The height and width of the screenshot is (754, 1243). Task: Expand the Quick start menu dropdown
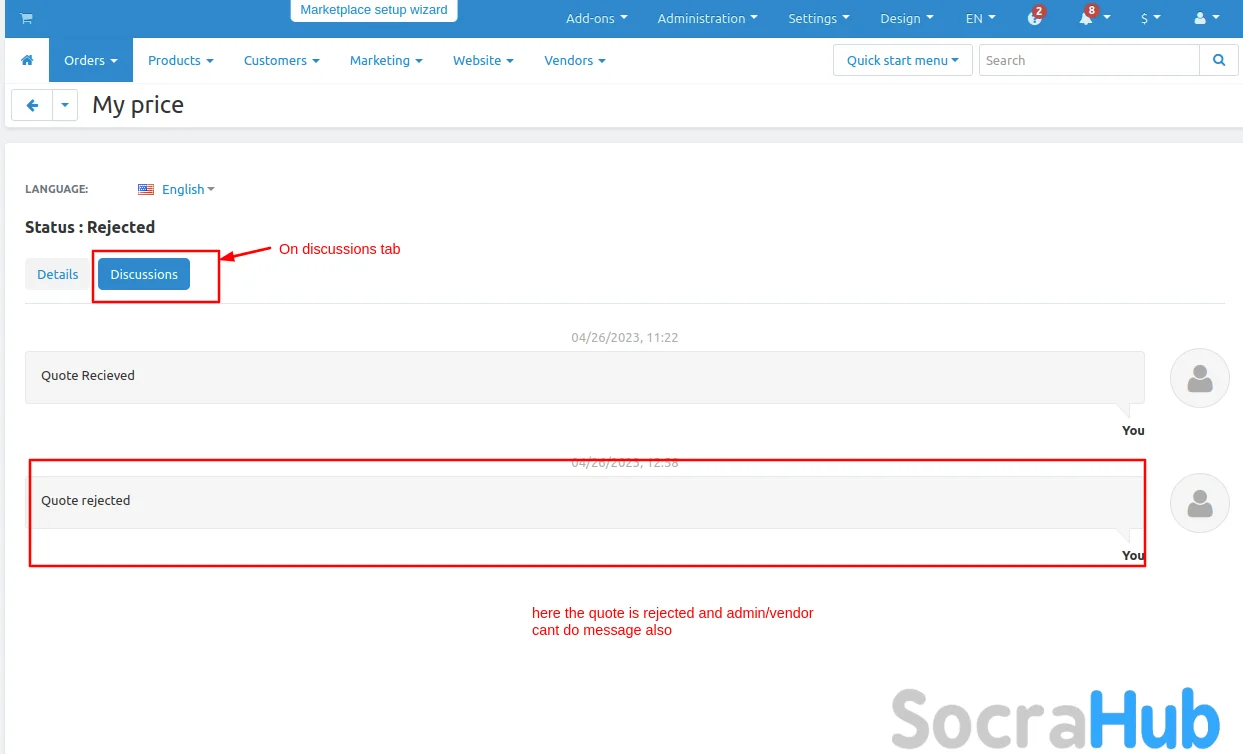[x=902, y=60]
